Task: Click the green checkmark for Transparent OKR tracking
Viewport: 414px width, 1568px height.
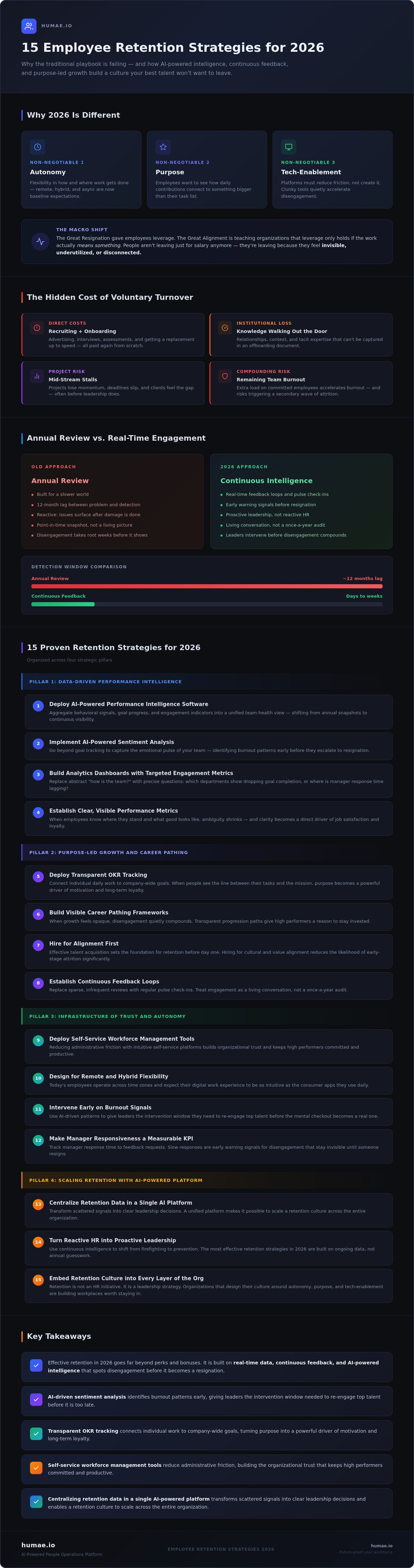Action: [x=36, y=1433]
